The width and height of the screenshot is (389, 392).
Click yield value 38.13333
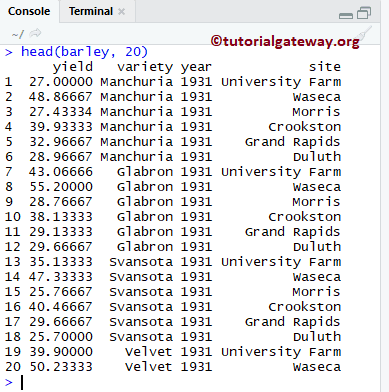point(61,217)
